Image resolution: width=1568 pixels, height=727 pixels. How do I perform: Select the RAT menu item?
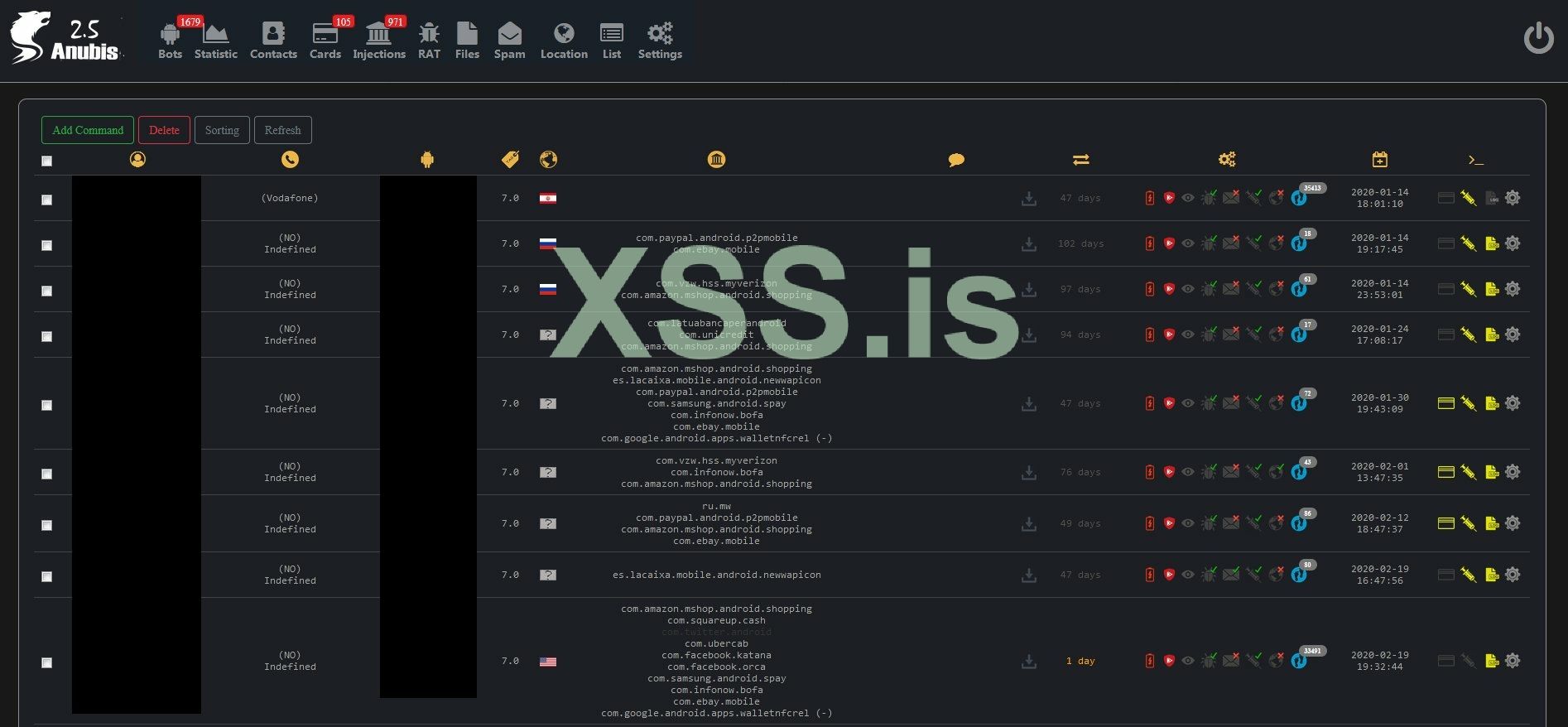tap(429, 41)
